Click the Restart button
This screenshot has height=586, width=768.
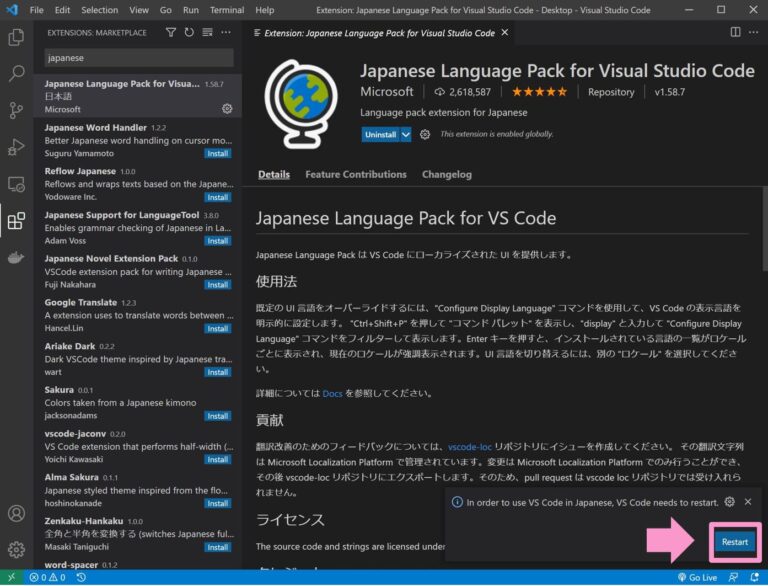tap(735, 542)
